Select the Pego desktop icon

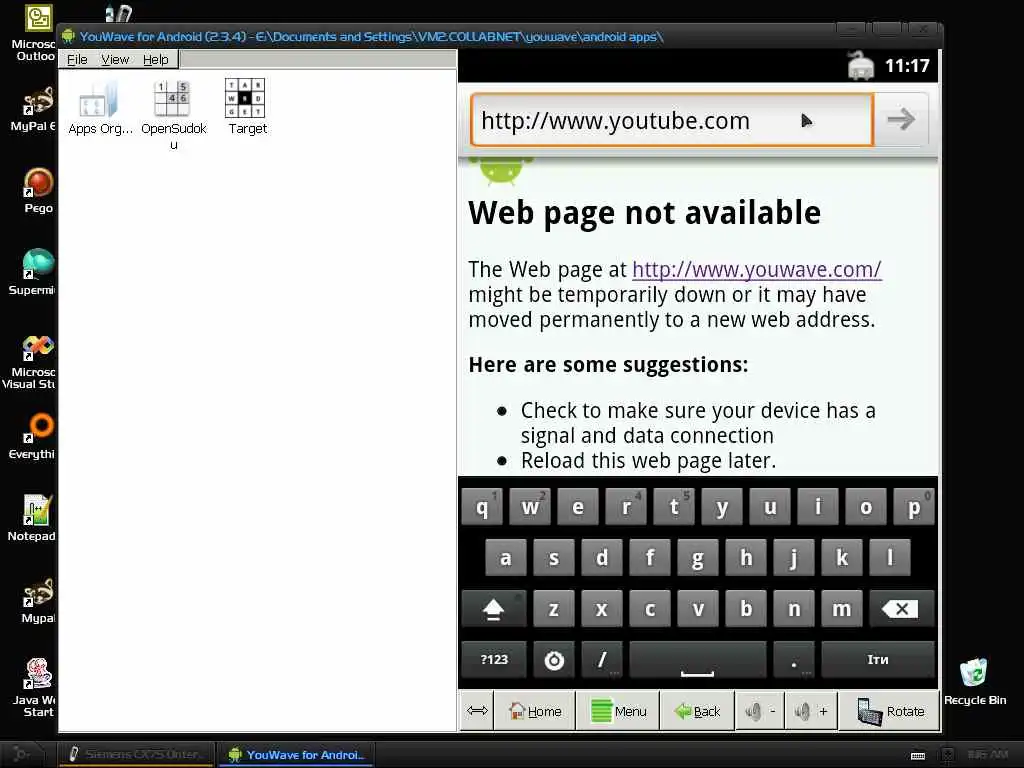[38, 191]
